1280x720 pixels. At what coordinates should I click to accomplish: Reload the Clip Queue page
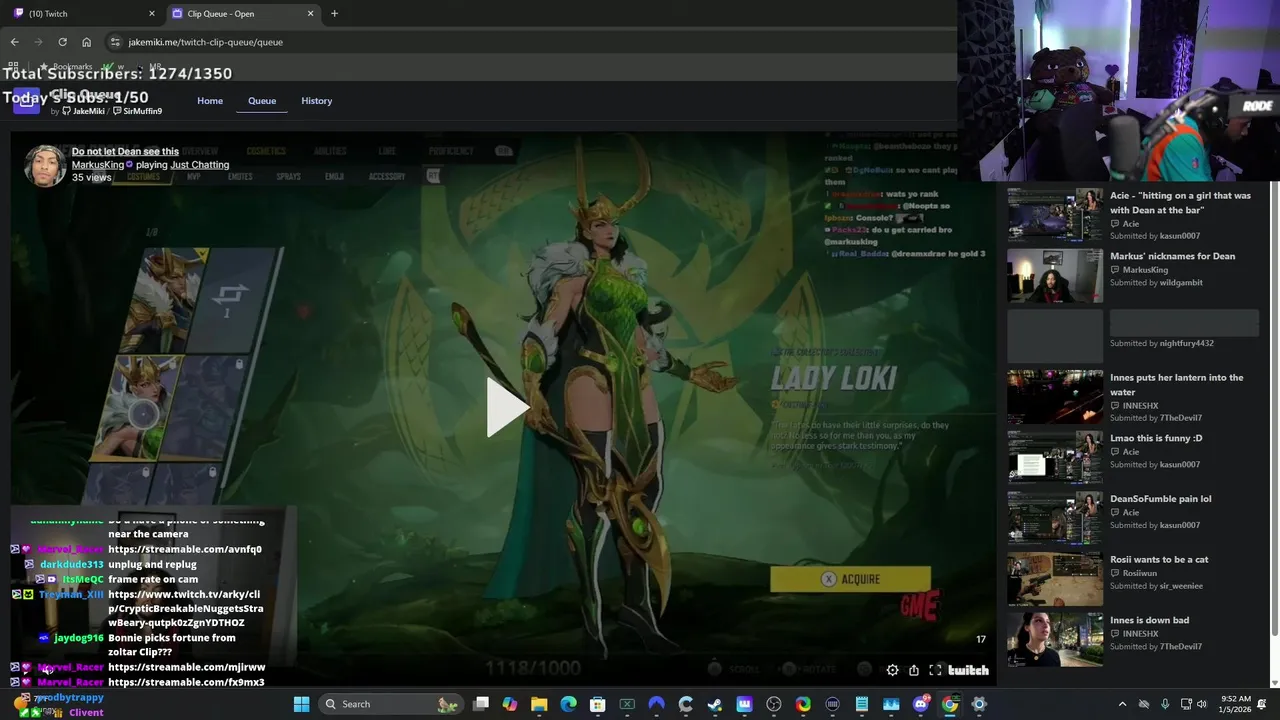click(x=62, y=42)
